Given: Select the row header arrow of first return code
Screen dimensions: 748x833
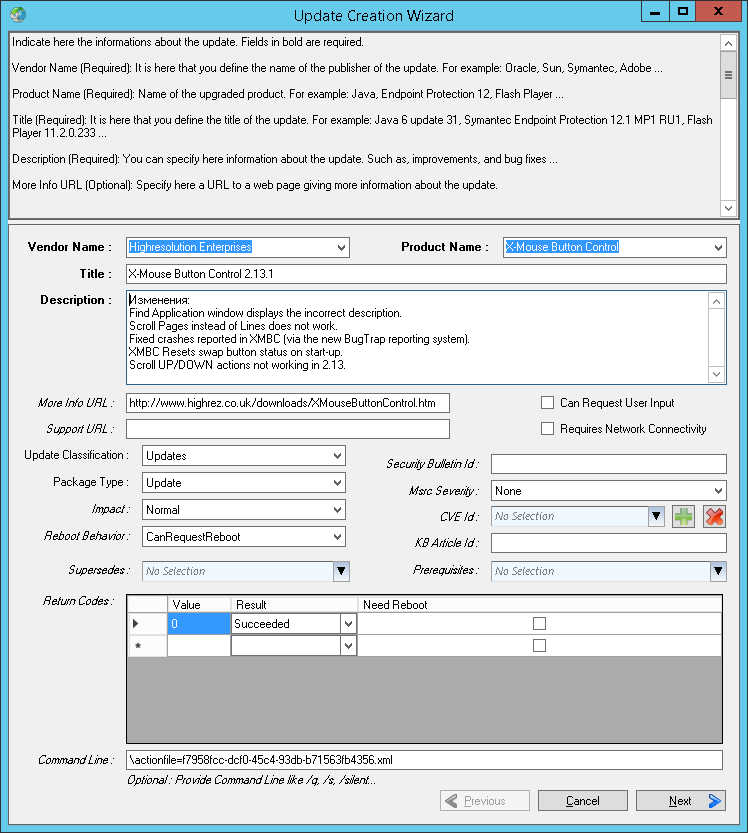Looking at the screenshot, I should (x=147, y=624).
